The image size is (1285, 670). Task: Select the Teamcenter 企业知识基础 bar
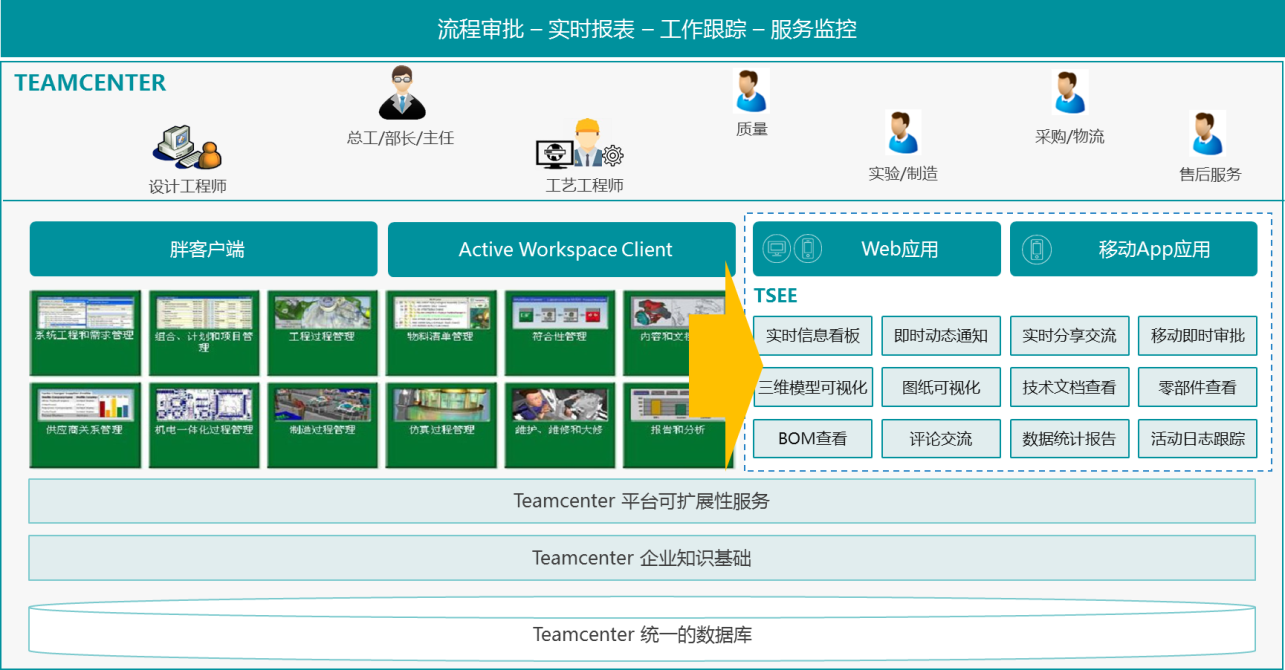pyautogui.click(x=642, y=558)
